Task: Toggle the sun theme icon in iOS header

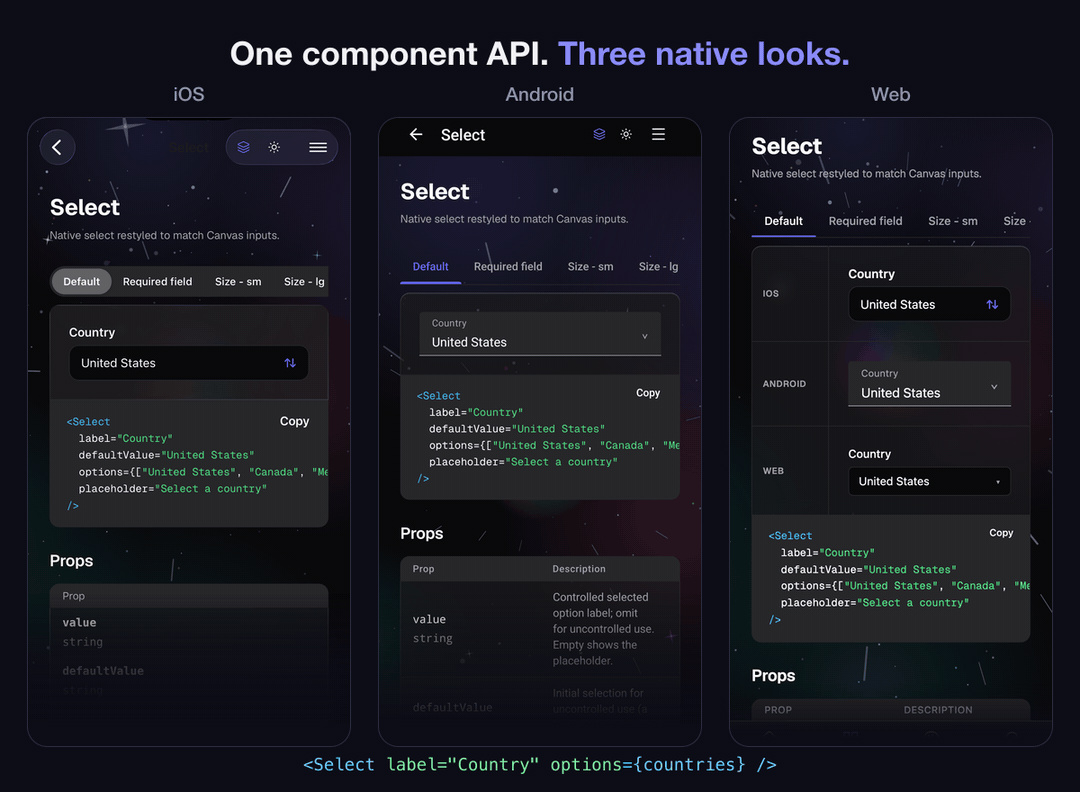Action: pos(274,147)
